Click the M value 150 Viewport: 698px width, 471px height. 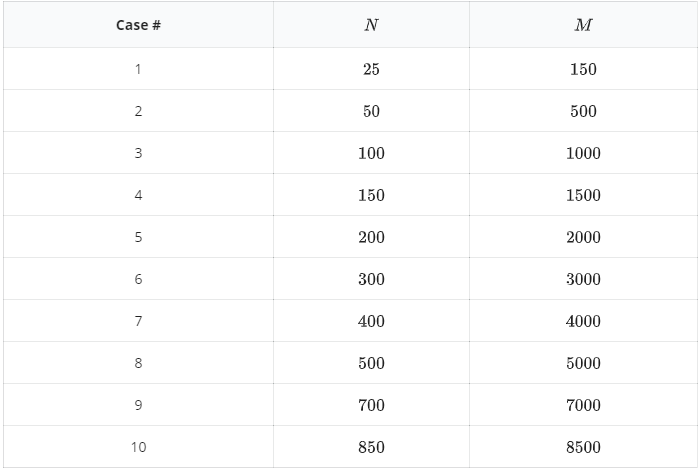583,69
